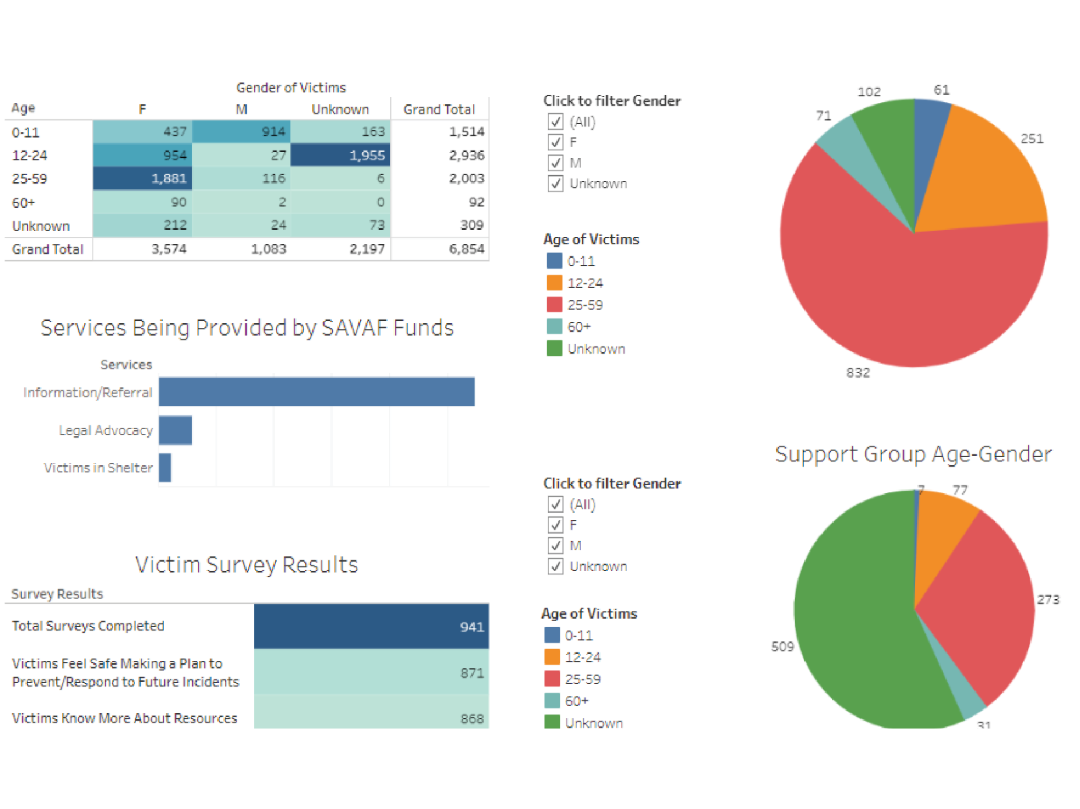Viewport: 1080px width, 809px height.
Task: Select the 25-59 swatch in lower legend
Action: (x=555, y=679)
